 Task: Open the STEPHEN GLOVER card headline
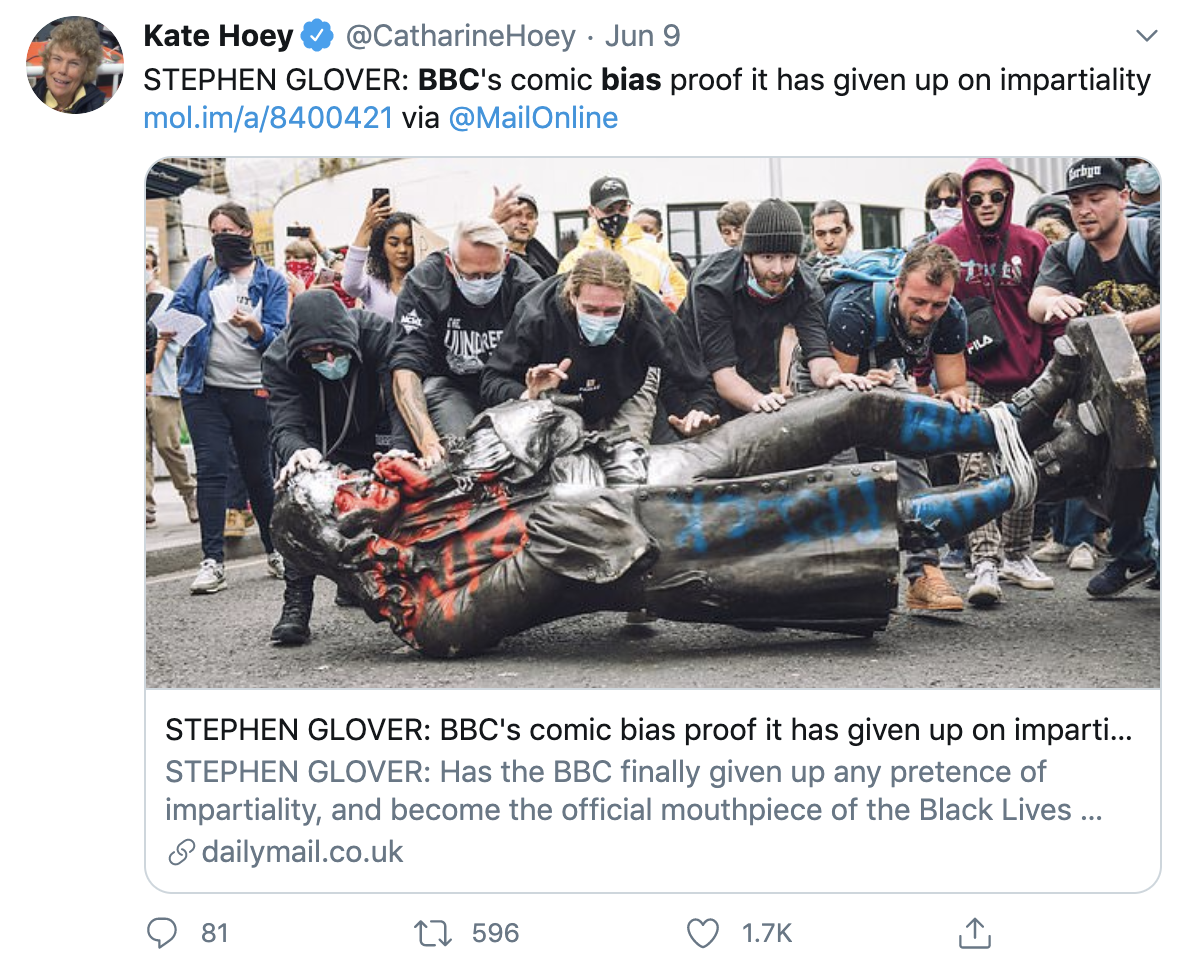pyautogui.click(x=648, y=730)
